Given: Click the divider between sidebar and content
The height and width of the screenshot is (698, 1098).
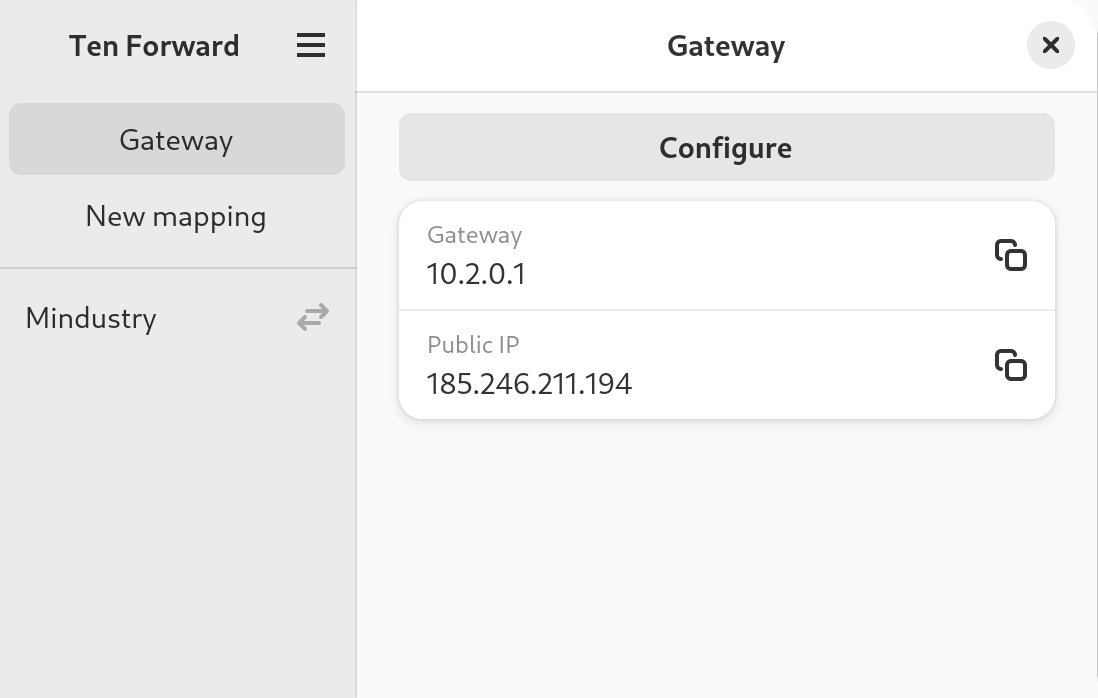Looking at the screenshot, I should coord(356,349).
